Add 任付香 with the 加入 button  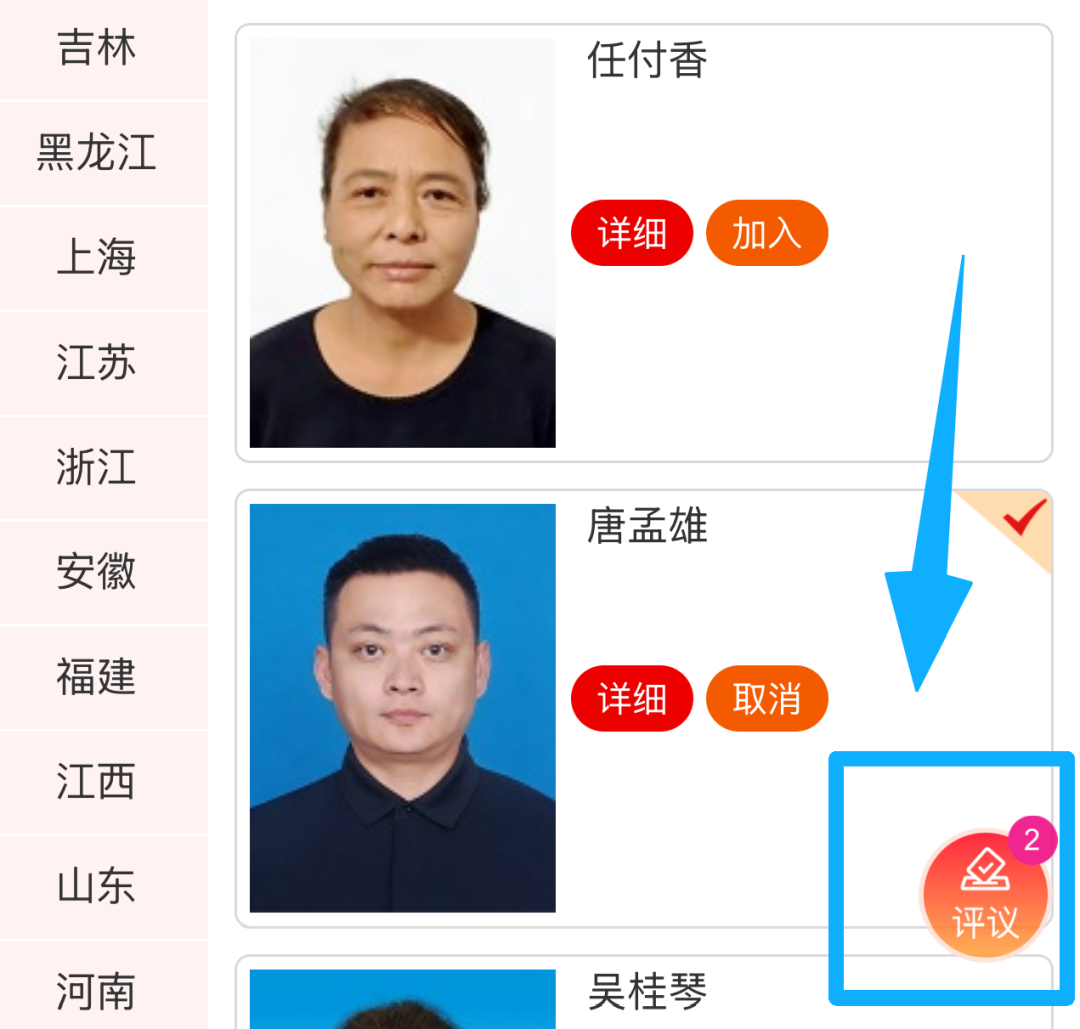[x=767, y=233]
